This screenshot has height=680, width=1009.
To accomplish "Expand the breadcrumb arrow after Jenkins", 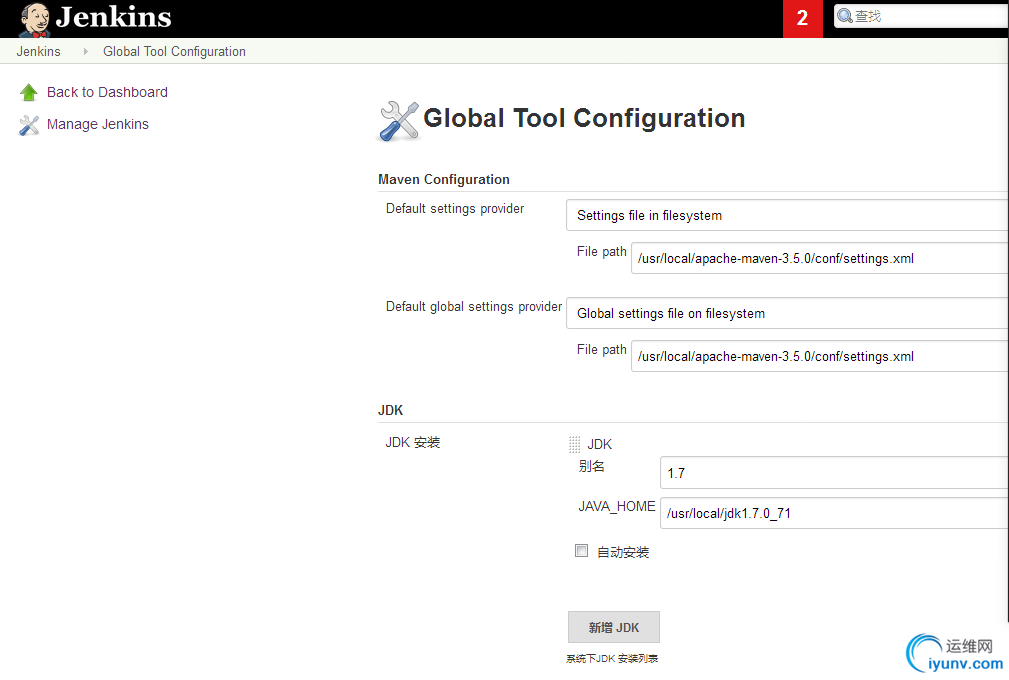I will (x=85, y=51).
